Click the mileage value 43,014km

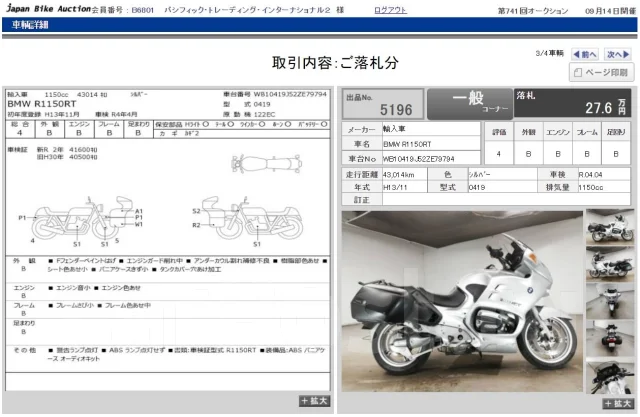[x=404, y=175]
